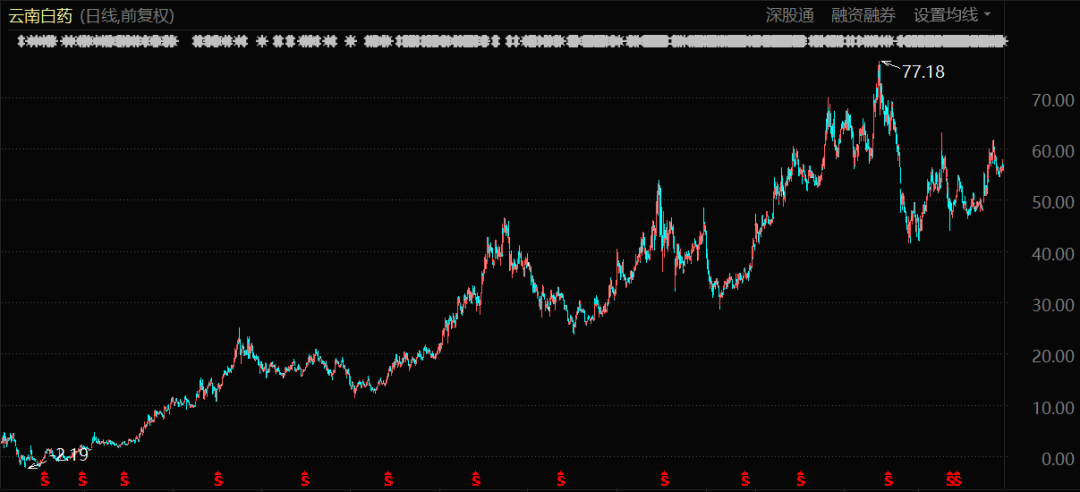This screenshot has height=492, width=1080.
Task: Click the second $ marker from the left
Action: coord(83,478)
